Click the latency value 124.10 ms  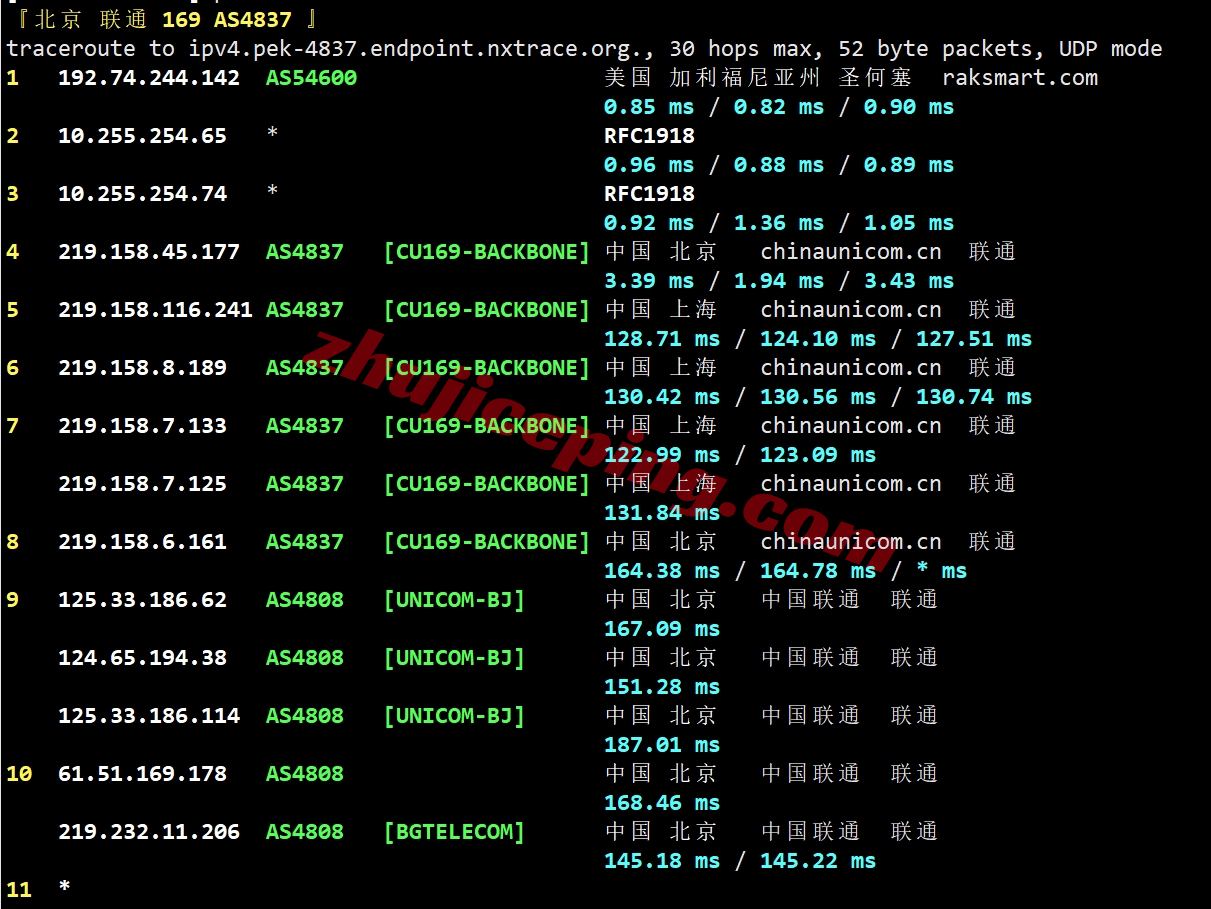coord(818,339)
